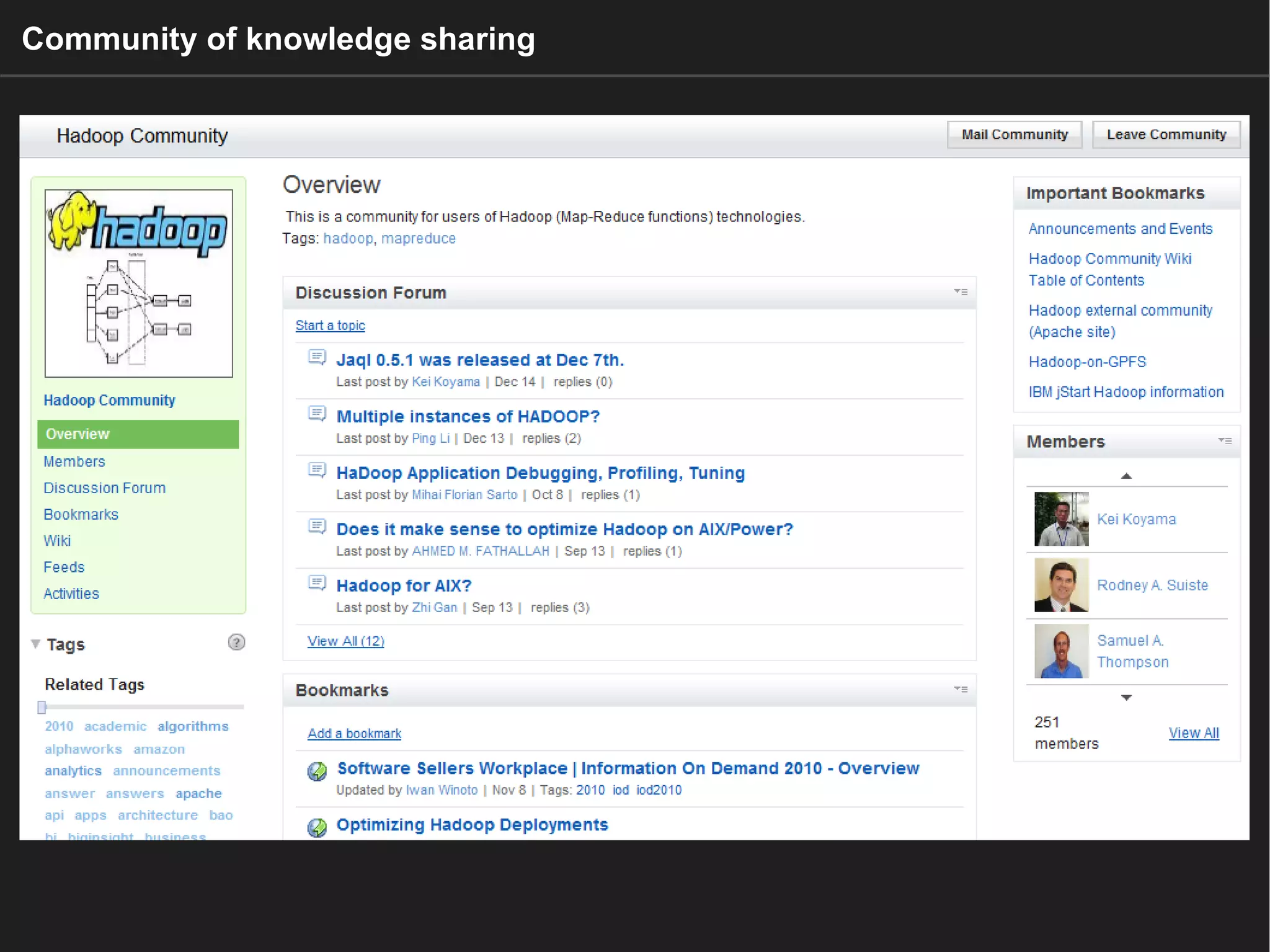Open Hadoop external community (Apache site)
This screenshot has width=1270, height=952.
coord(1121,321)
